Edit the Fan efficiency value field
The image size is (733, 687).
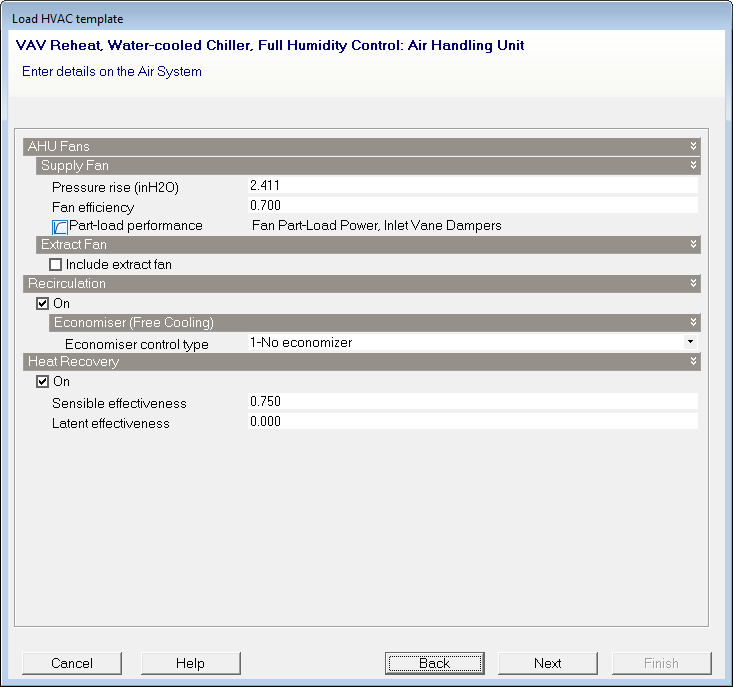pos(472,206)
